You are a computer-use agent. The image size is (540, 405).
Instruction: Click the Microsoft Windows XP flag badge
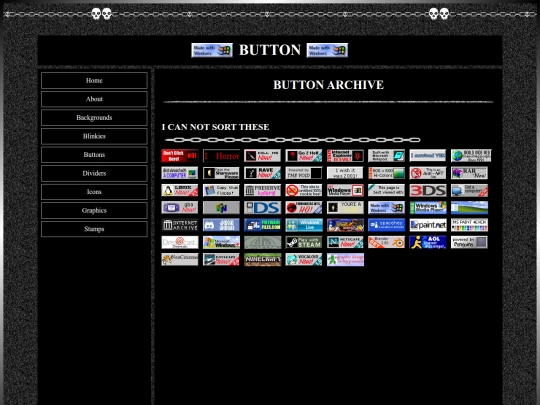(x=221, y=242)
